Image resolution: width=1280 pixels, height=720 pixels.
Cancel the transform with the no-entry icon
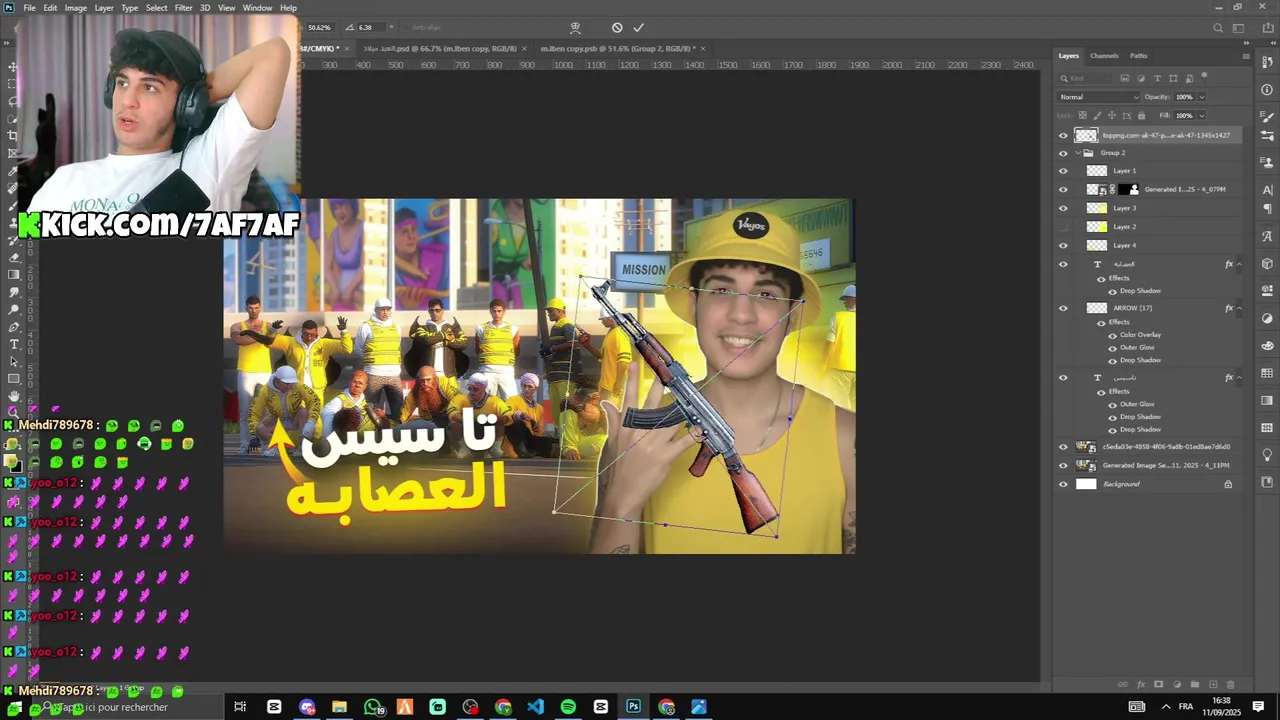click(617, 28)
